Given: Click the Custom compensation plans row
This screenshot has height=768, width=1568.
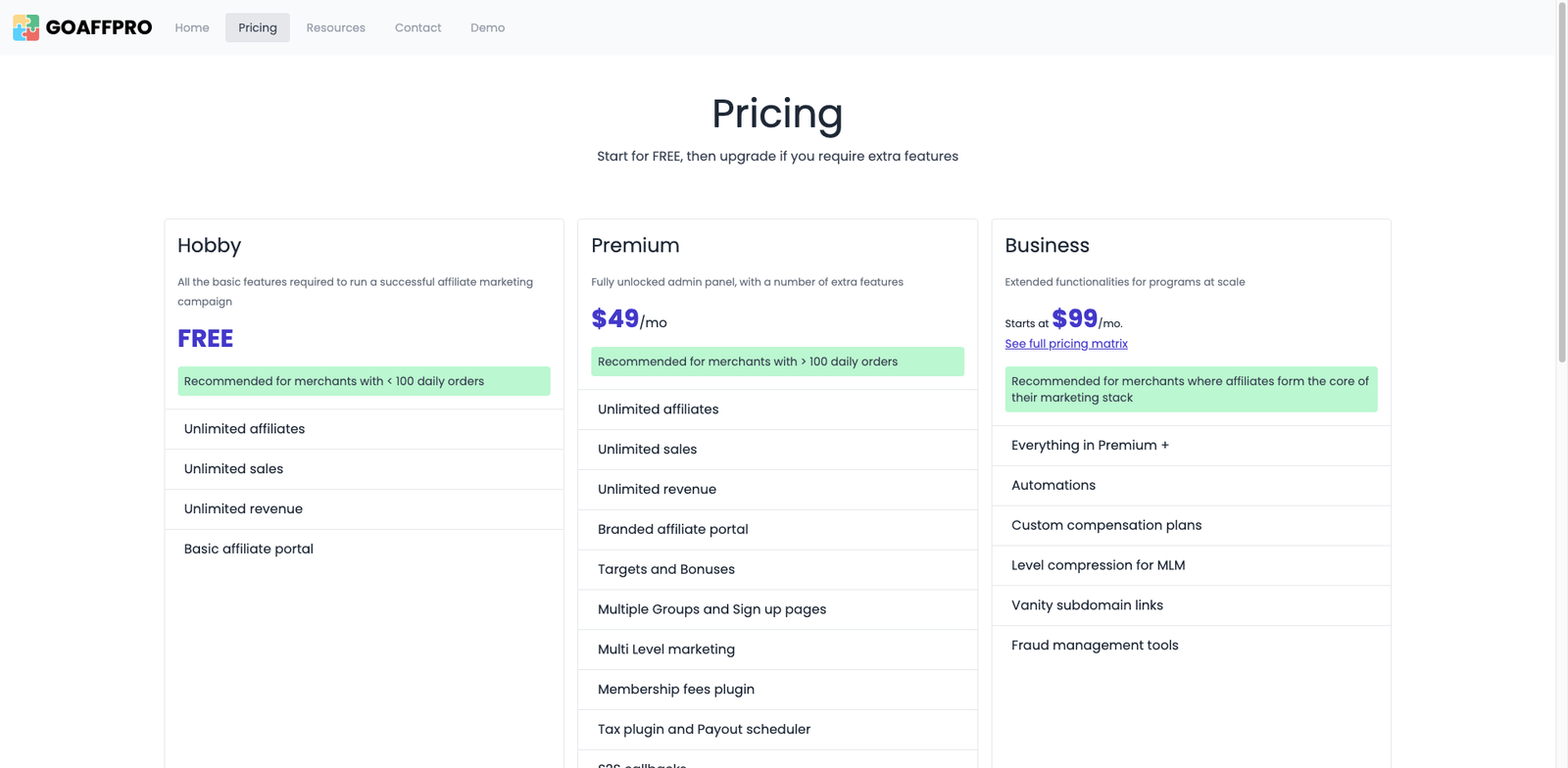Looking at the screenshot, I should (1191, 526).
